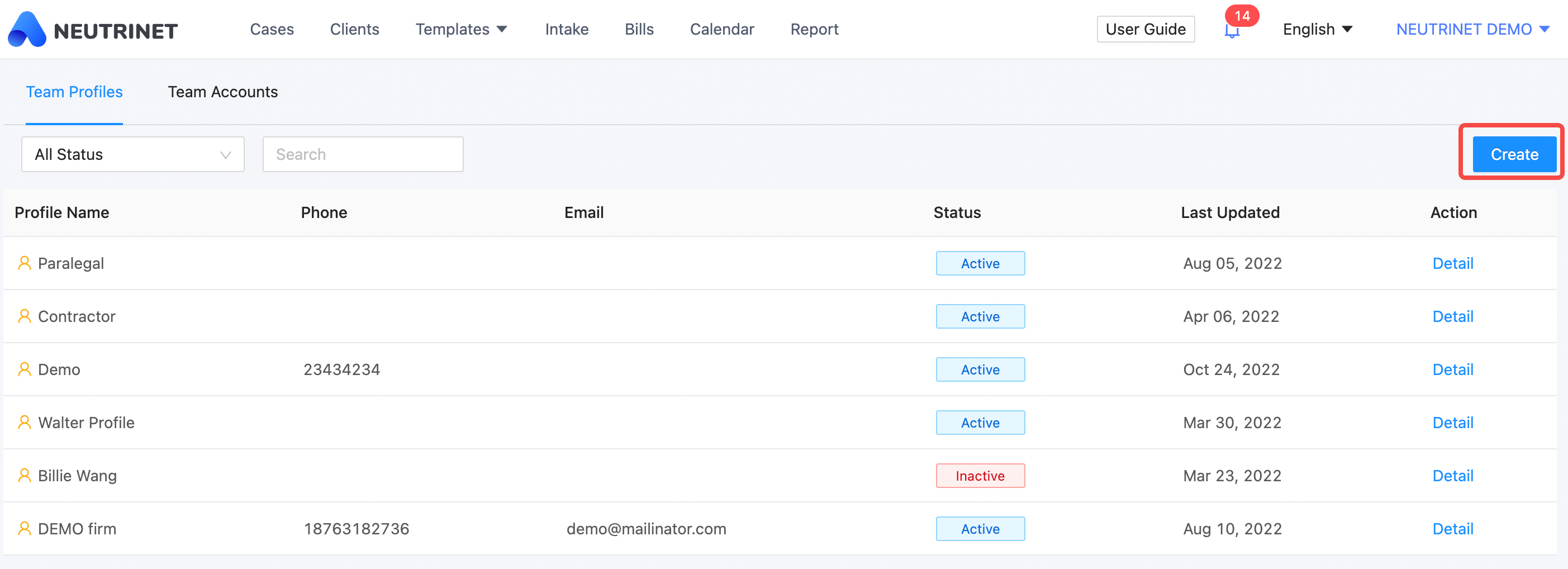Click the Active status tag for Demo row

click(x=980, y=369)
